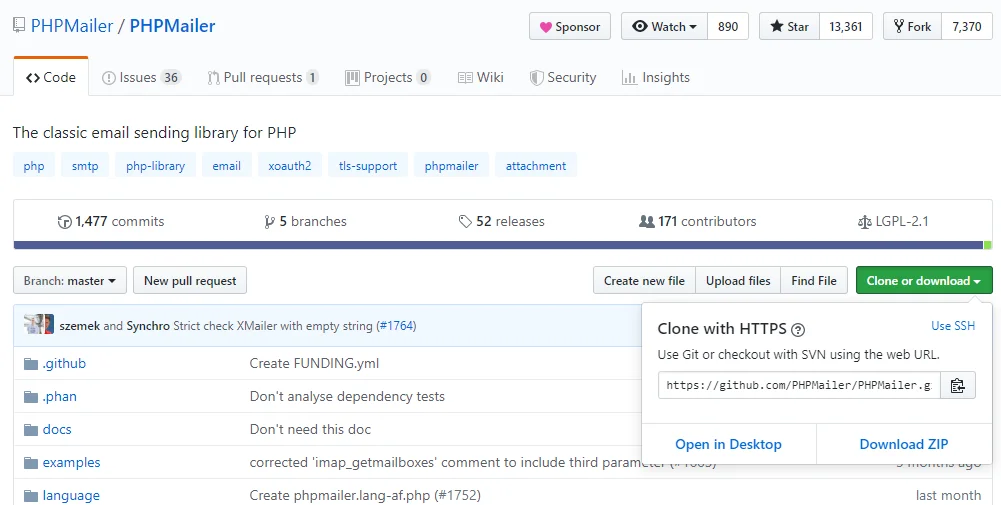This screenshot has height=505, width=1001.
Task: Switch to the Issues tab
Action: (x=142, y=77)
